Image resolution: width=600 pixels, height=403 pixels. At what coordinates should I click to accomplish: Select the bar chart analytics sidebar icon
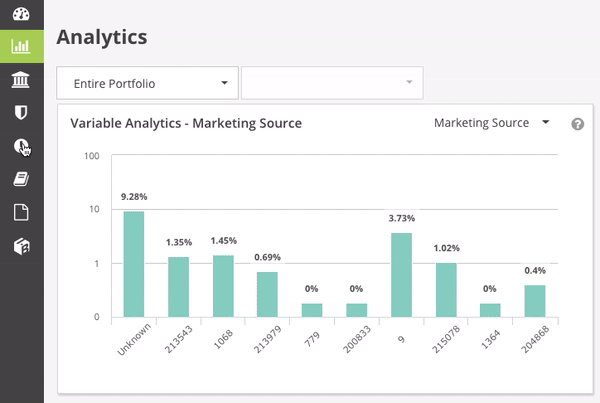[x=21, y=46]
